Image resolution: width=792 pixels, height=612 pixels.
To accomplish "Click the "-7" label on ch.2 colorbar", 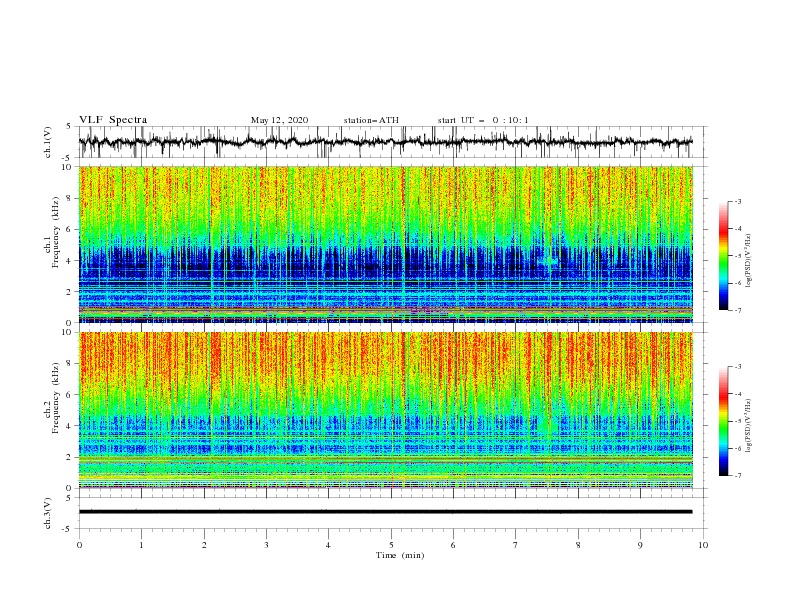I will coord(737,476).
